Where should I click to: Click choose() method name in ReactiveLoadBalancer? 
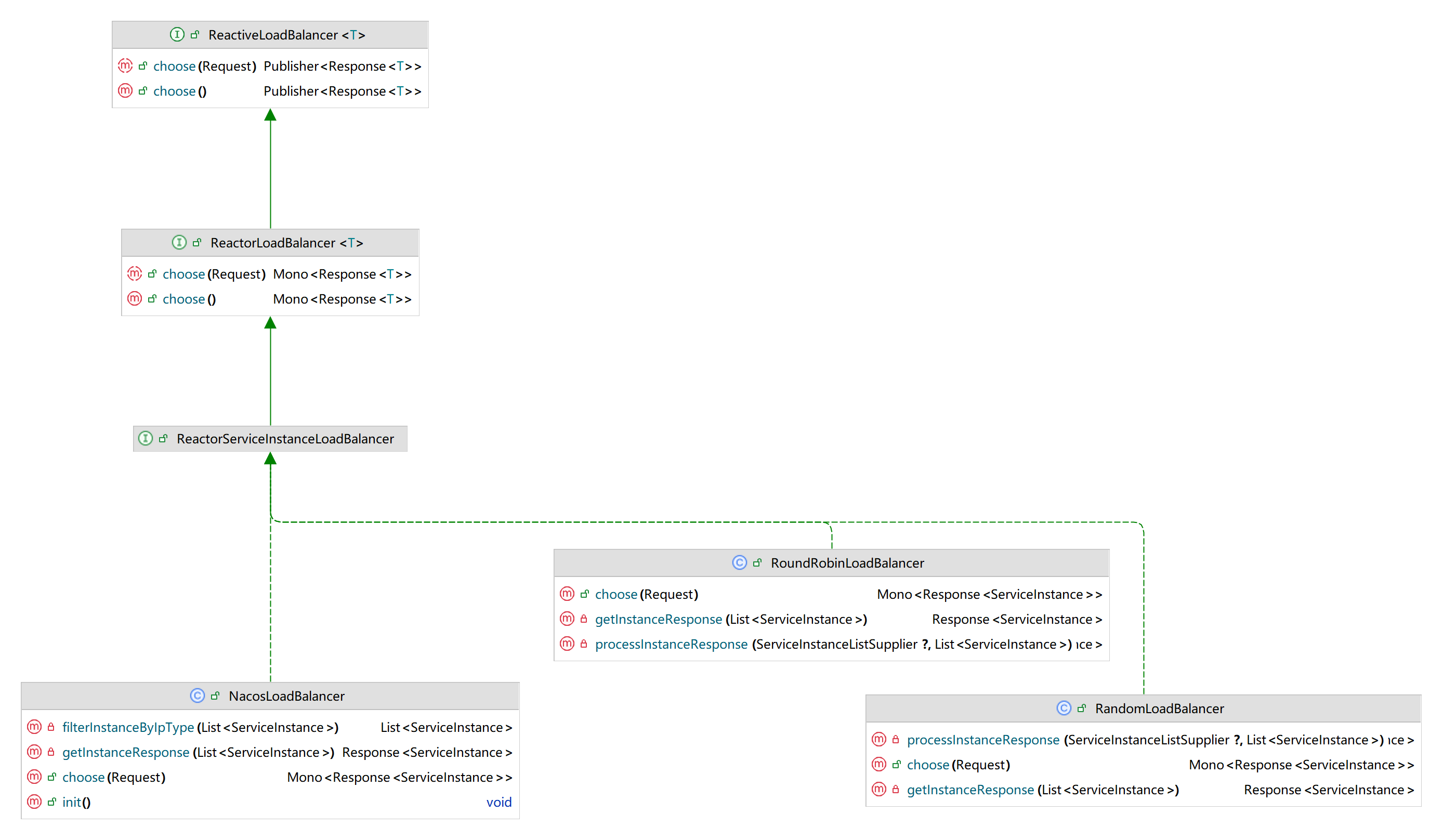click(x=180, y=91)
